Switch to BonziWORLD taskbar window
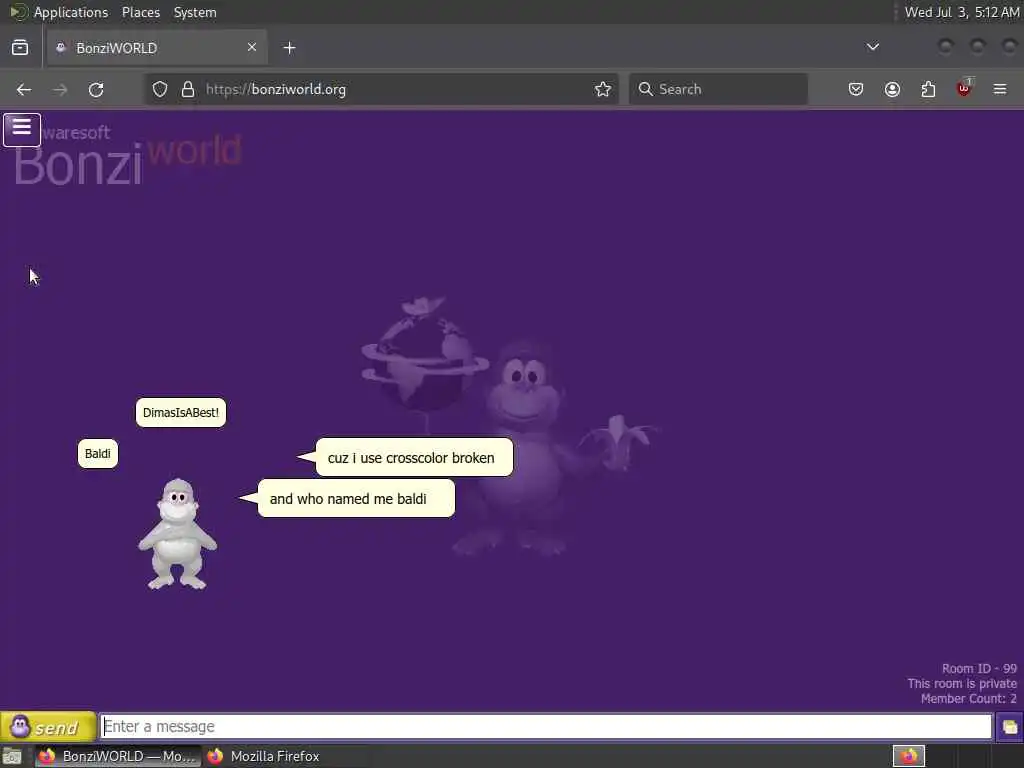Viewport: 1024px width, 768px height. 118,756
